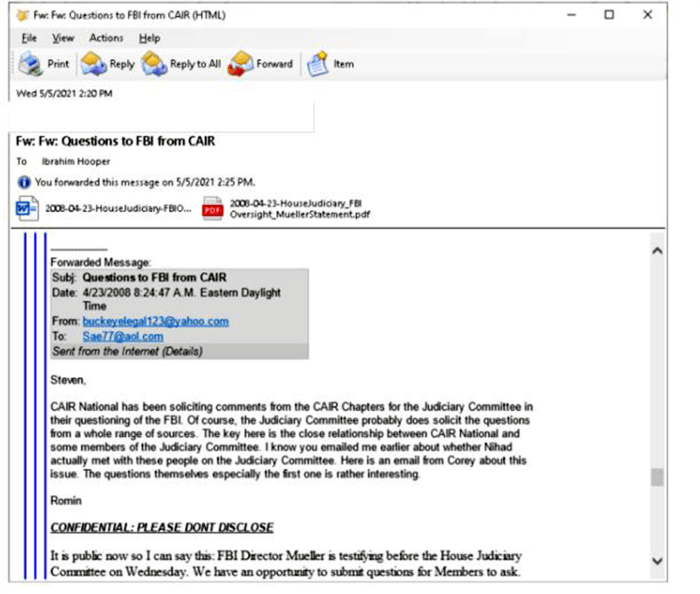Click the Forward envelope icon
The height and width of the screenshot is (594, 700).
point(241,64)
